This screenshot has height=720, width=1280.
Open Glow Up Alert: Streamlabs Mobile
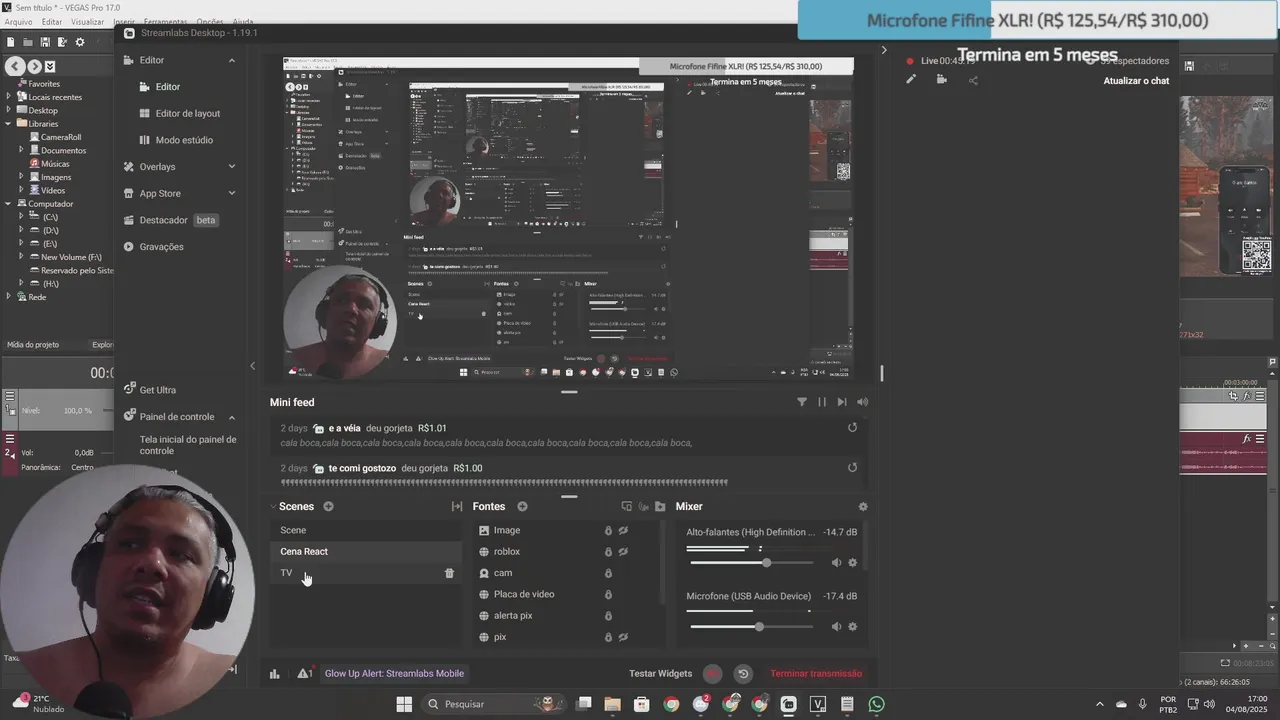[x=394, y=674]
